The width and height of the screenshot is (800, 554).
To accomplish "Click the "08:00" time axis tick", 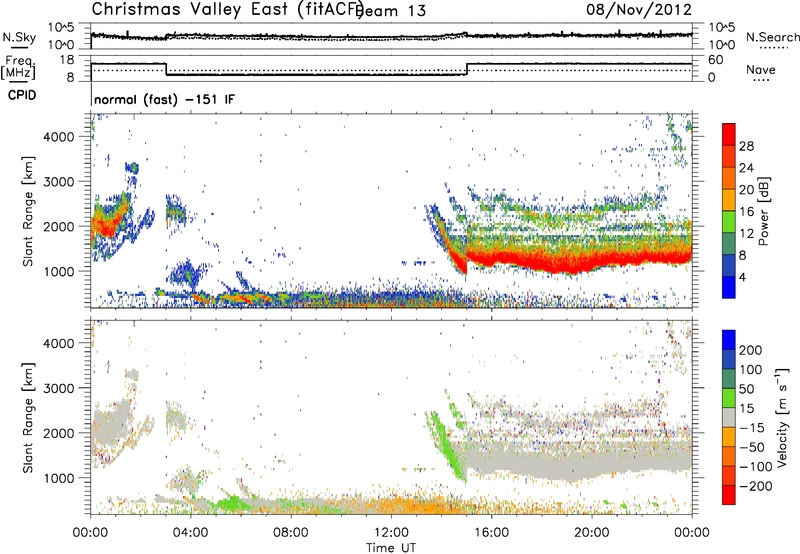I will click(x=291, y=533).
